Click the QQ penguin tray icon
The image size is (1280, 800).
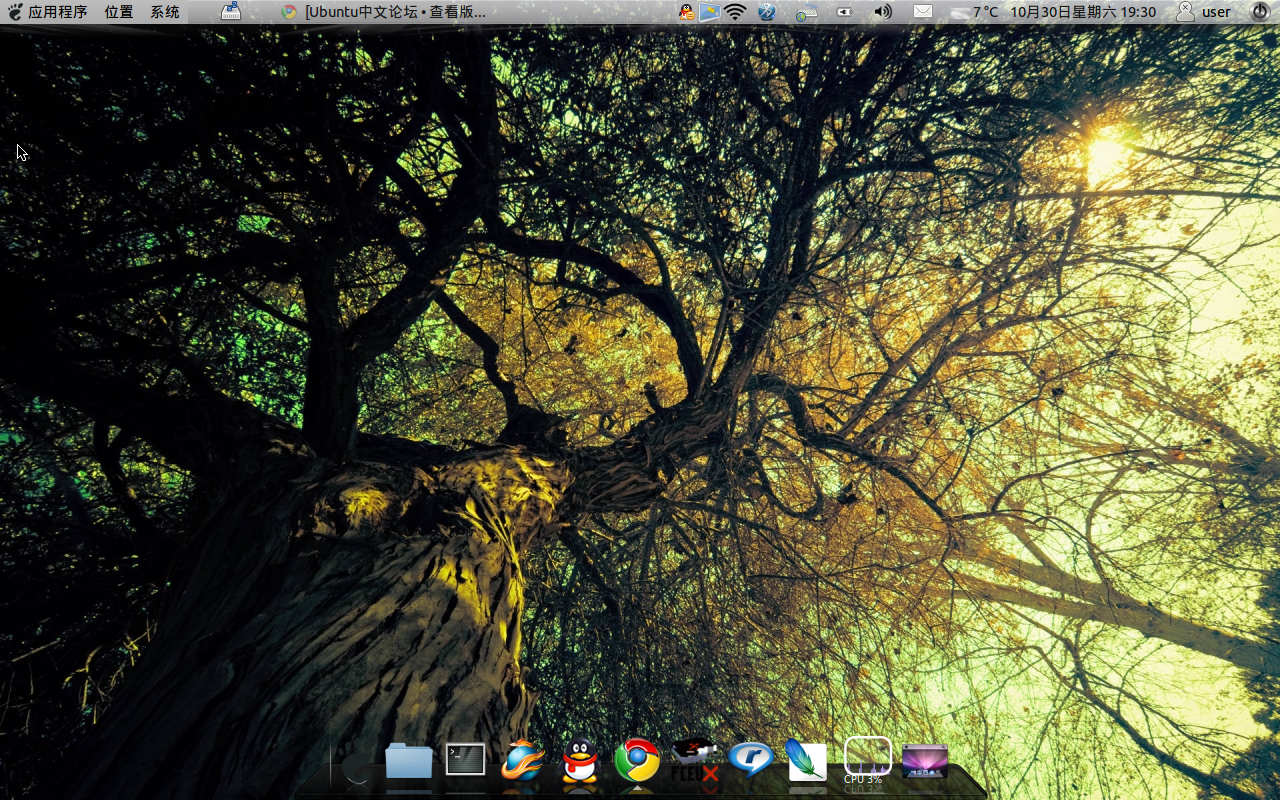pos(687,12)
